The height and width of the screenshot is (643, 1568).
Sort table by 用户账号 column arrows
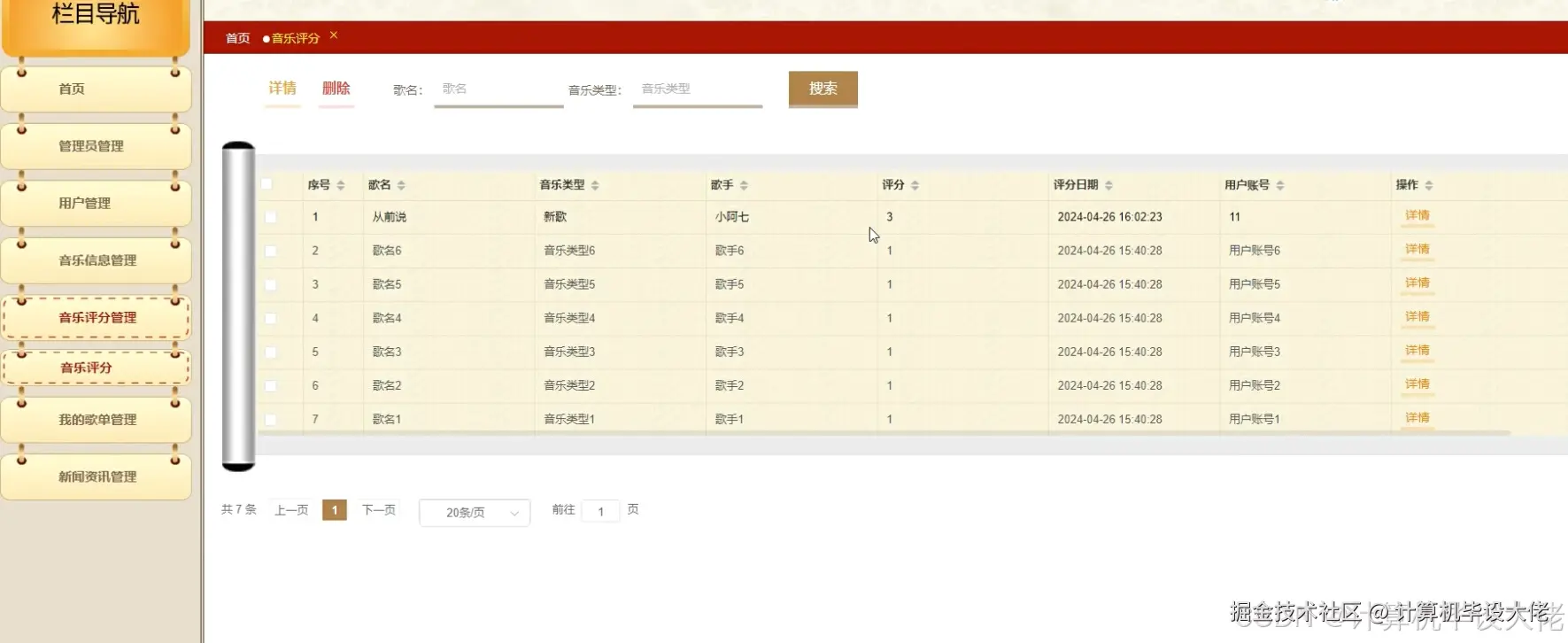coord(1280,185)
